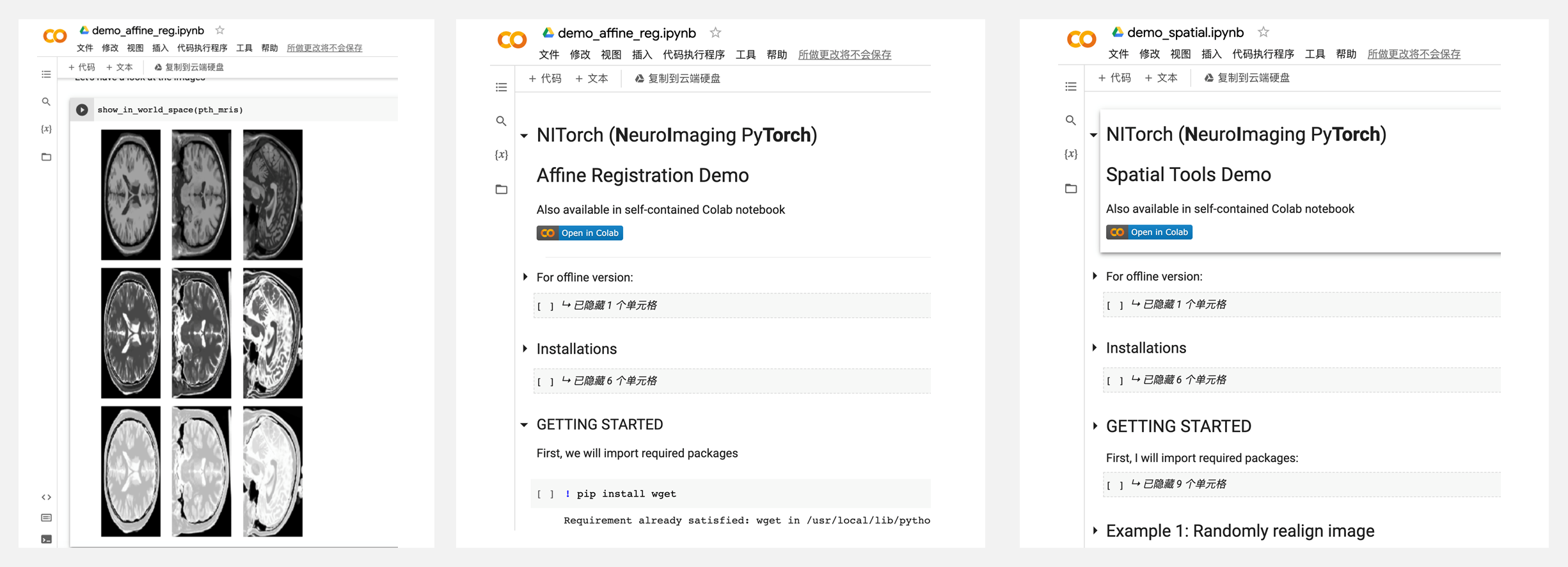Collapse the GETTING STARTED section in middle notebook

point(525,425)
